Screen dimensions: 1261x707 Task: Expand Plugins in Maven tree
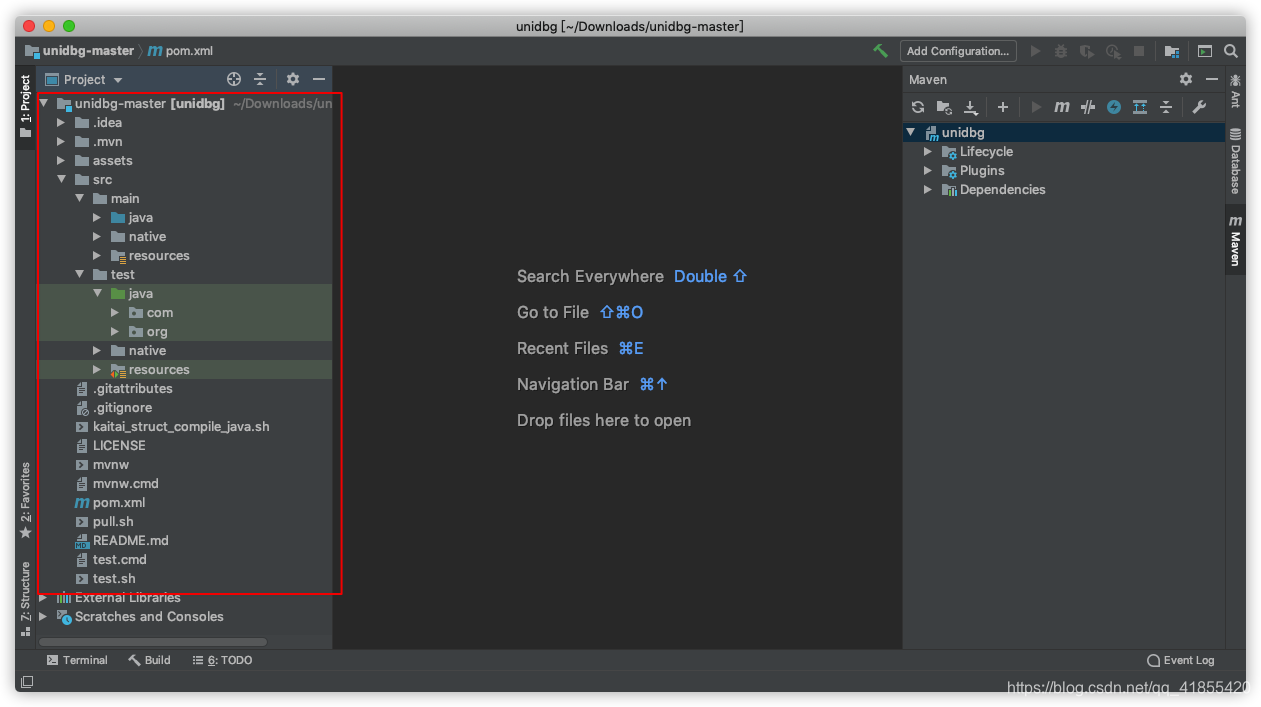(x=928, y=170)
